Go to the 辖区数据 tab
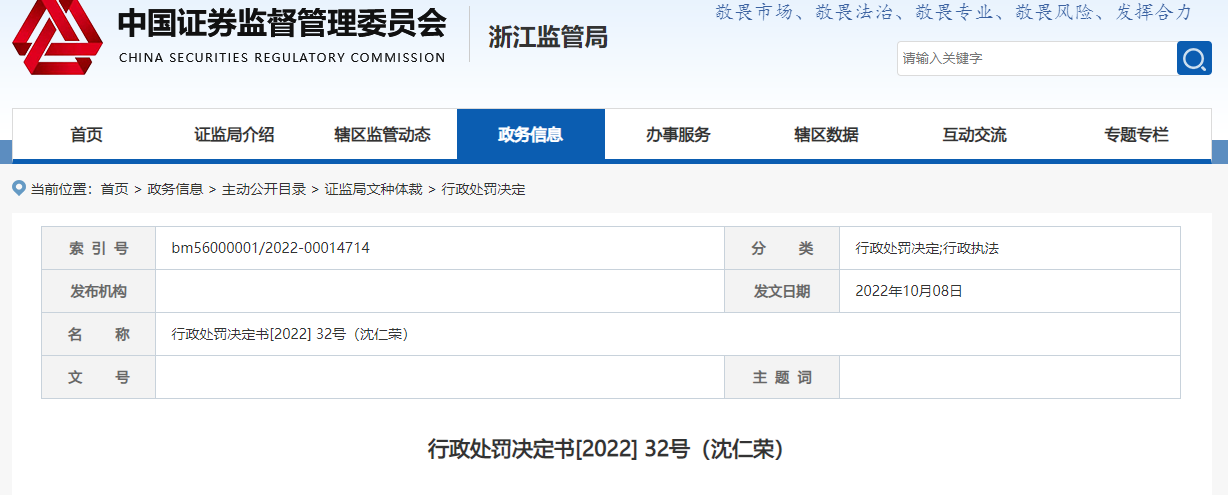1228x495 pixels. pos(826,135)
